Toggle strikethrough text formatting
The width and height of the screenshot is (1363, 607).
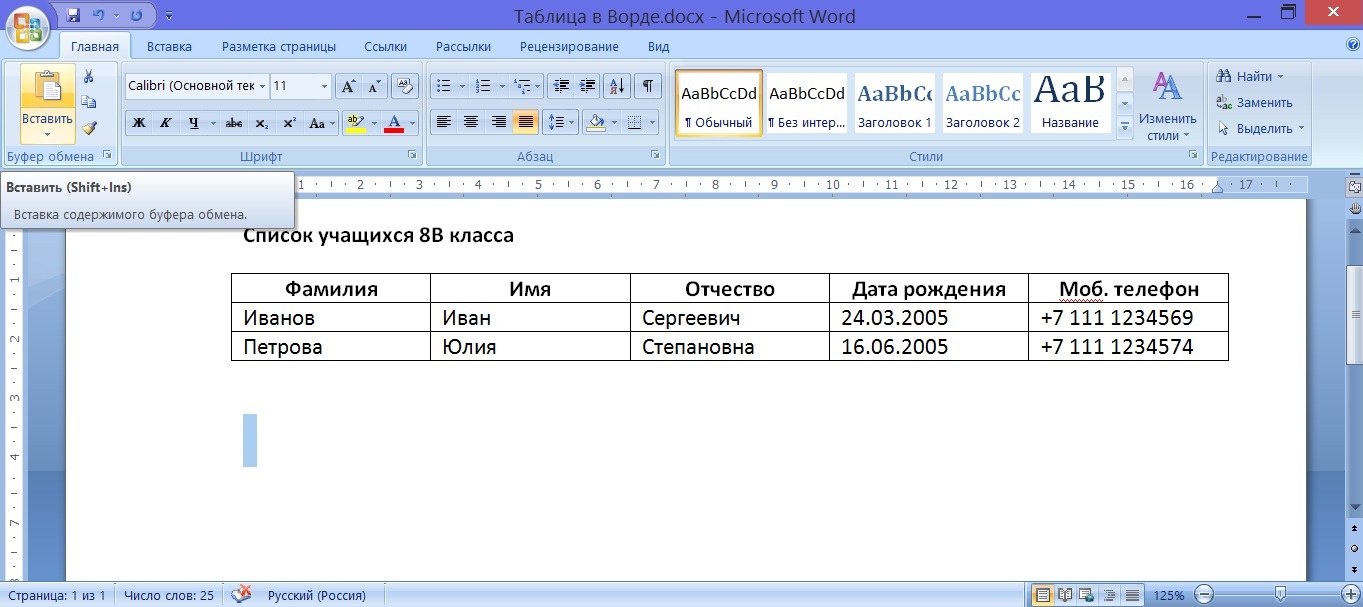coord(234,123)
